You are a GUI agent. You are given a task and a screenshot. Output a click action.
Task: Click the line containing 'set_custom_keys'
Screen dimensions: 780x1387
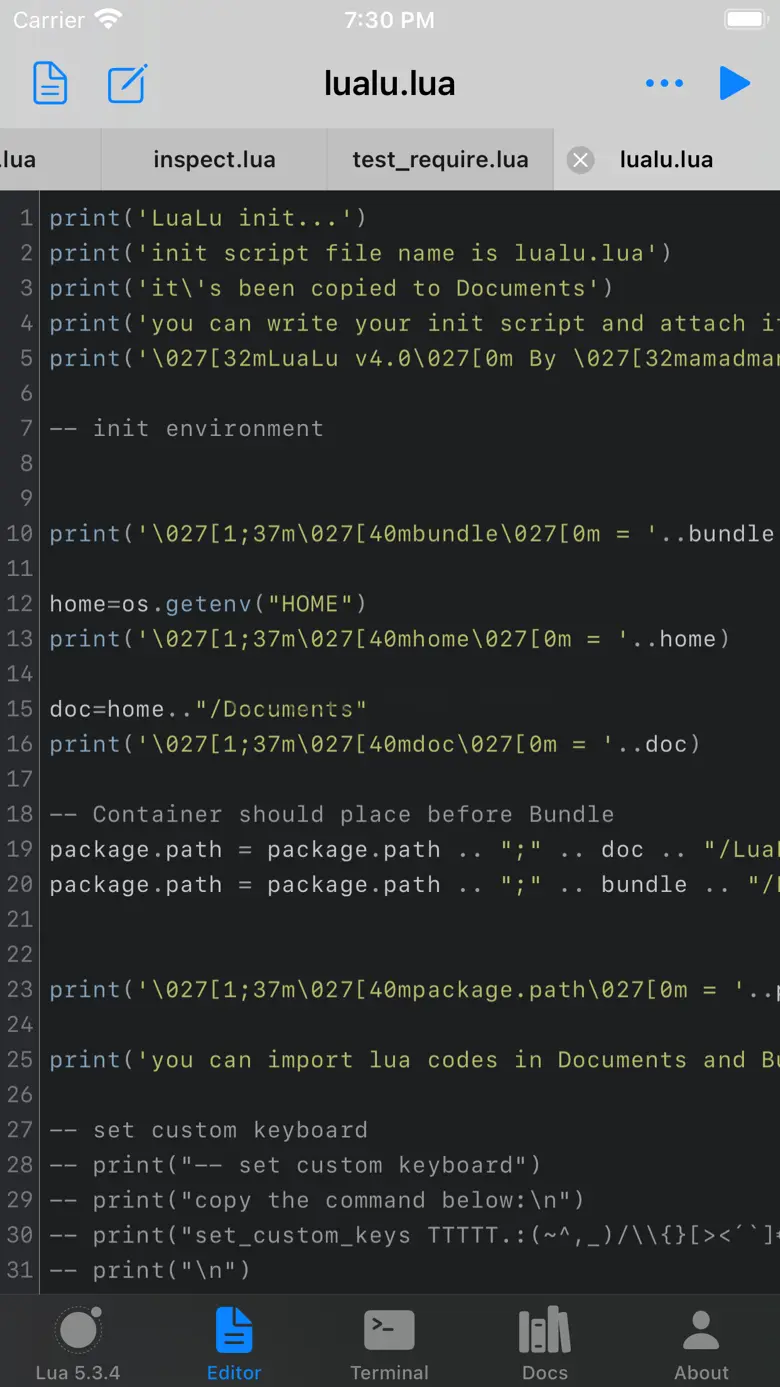414,1235
